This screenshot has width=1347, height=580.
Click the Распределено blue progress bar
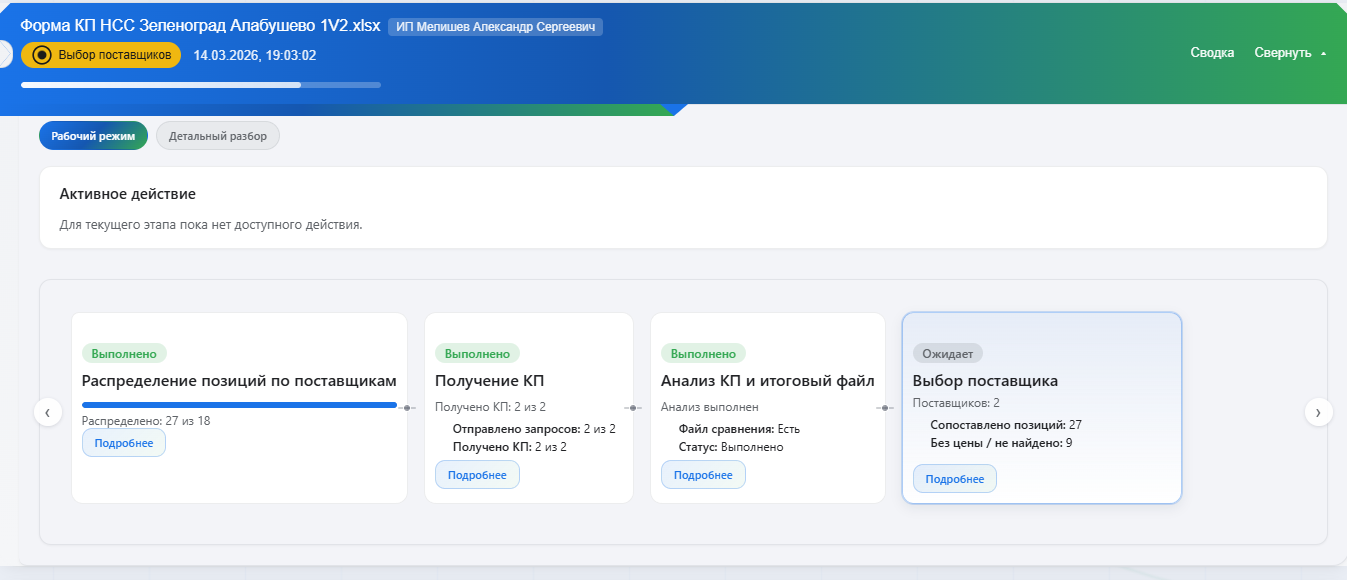click(x=239, y=405)
